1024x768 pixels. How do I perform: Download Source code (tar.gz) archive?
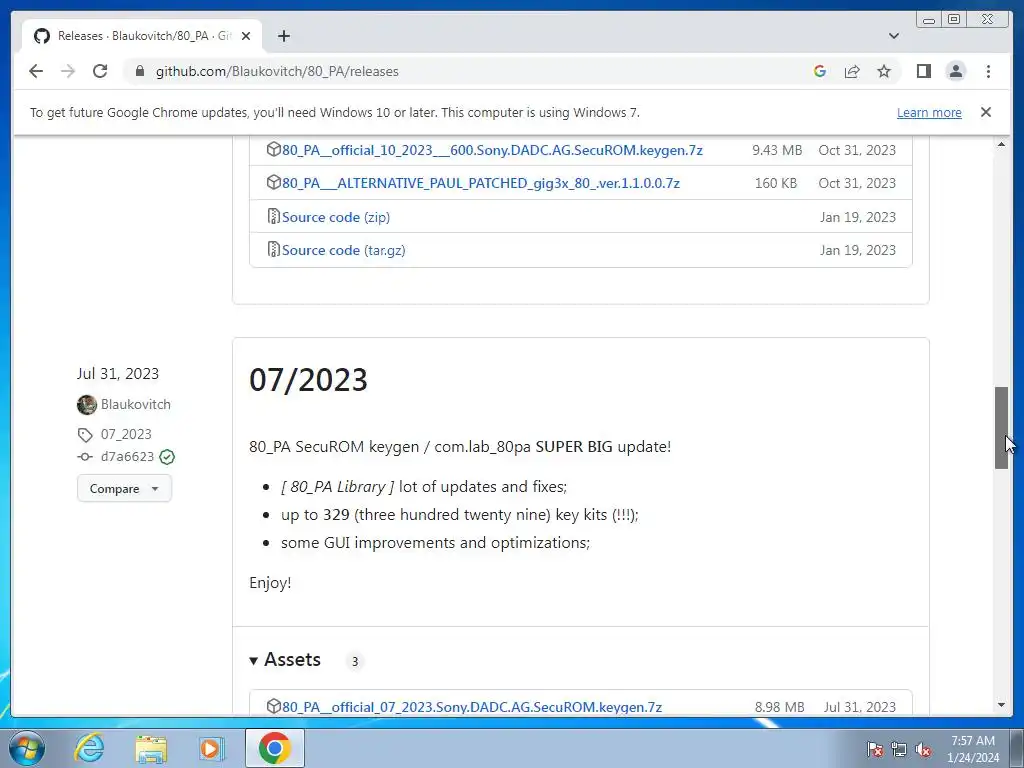click(344, 250)
